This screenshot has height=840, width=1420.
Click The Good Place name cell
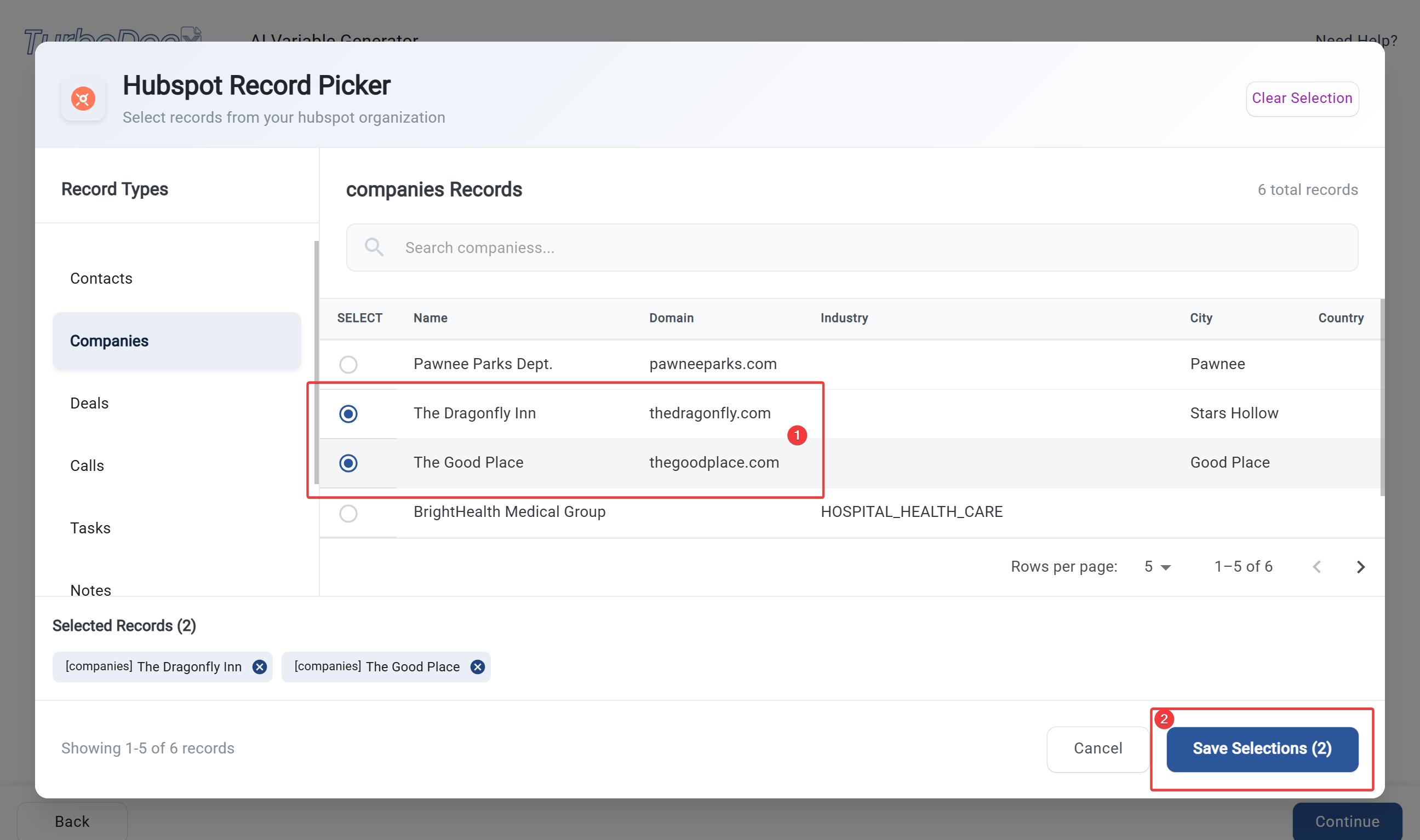pyautogui.click(x=468, y=463)
